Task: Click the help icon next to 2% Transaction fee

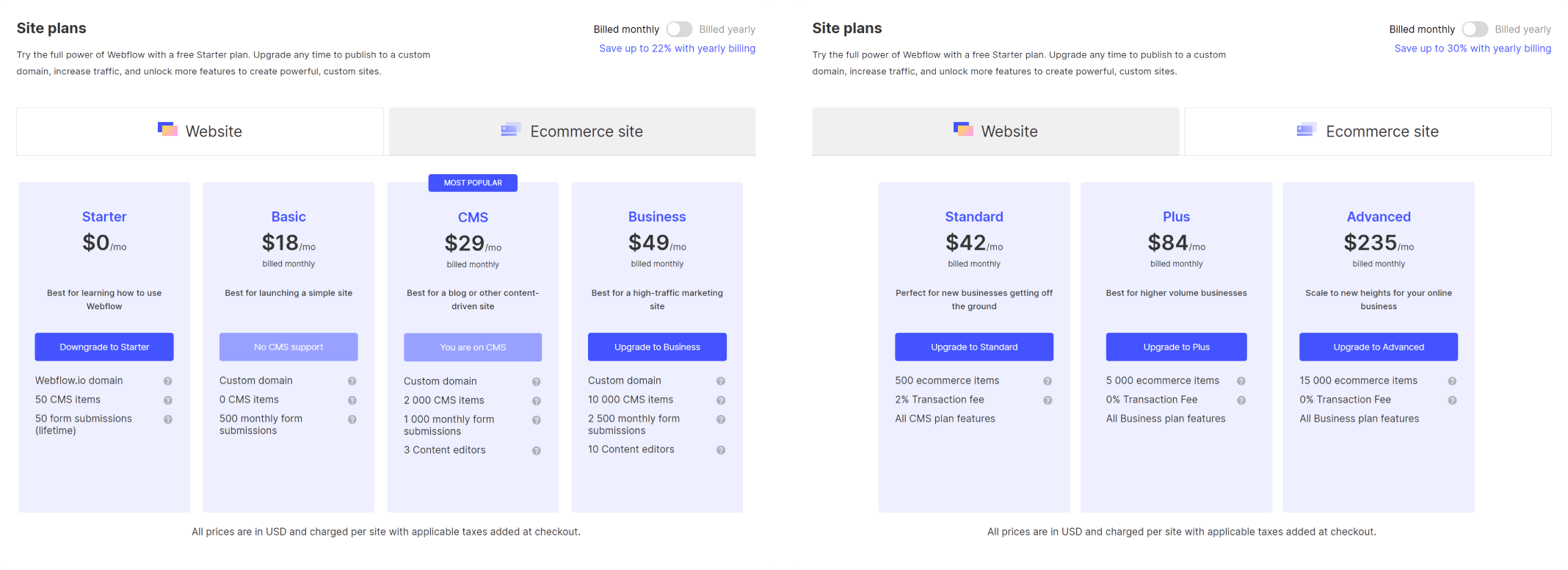Action: point(1048,400)
